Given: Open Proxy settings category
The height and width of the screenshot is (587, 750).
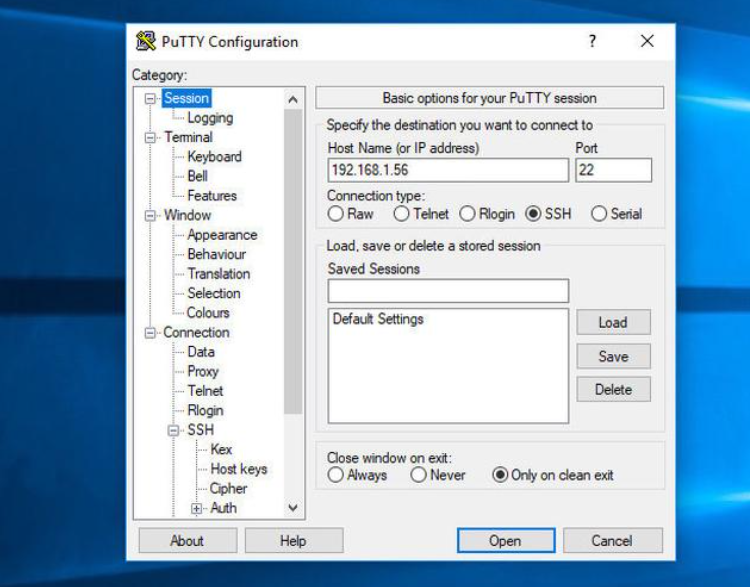Looking at the screenshot, I should tap(203, 371).
